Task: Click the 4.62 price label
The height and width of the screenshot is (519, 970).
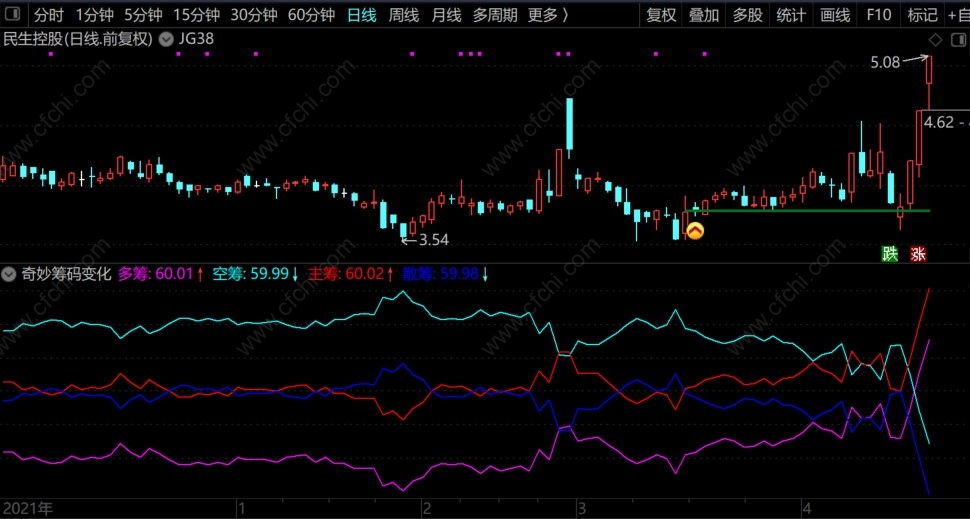Action: [x=938, y=122]
